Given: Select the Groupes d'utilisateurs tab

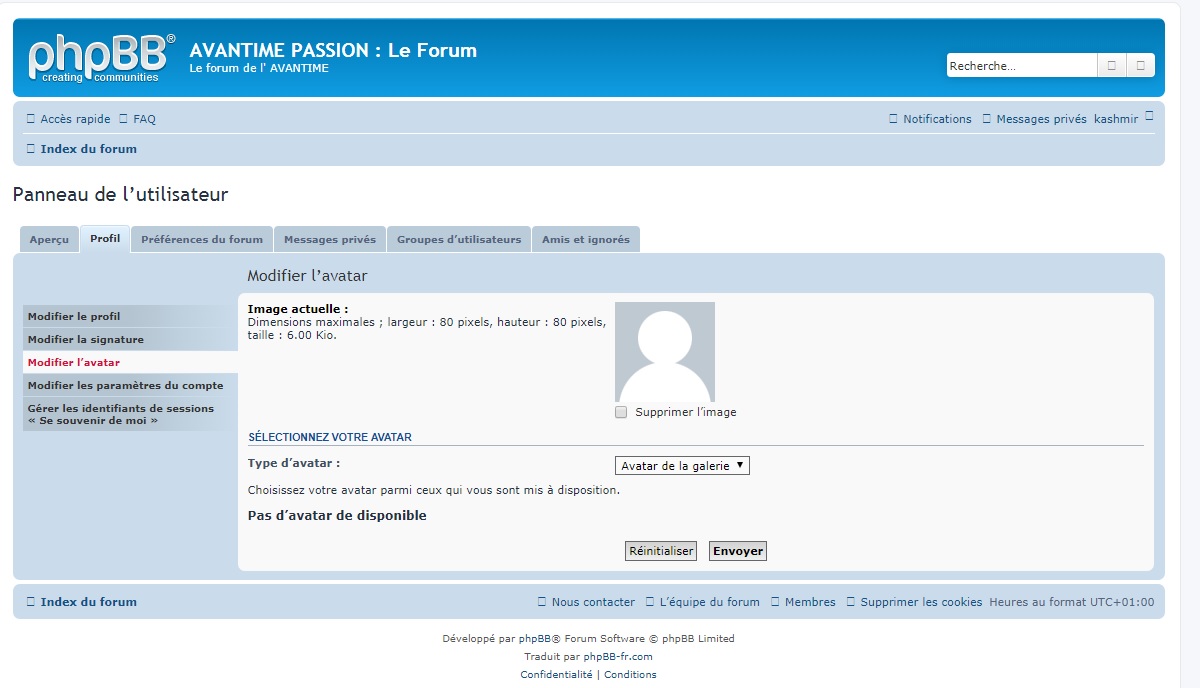Looking at the screenshot, I should 459,240.
